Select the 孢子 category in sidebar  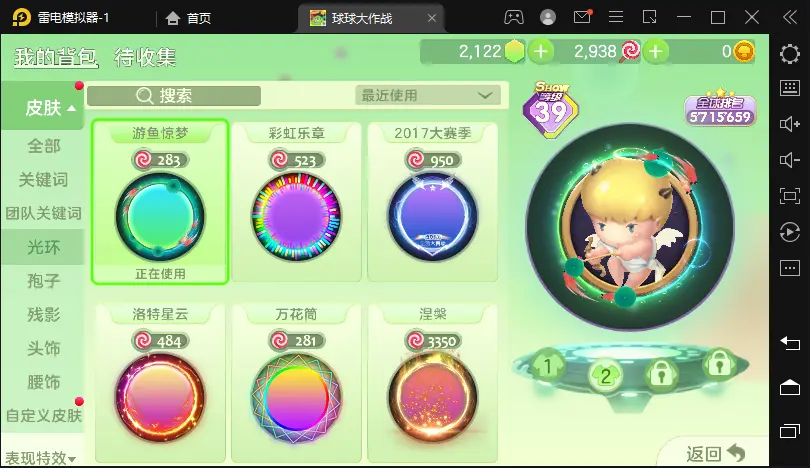(x=43, y=281)
